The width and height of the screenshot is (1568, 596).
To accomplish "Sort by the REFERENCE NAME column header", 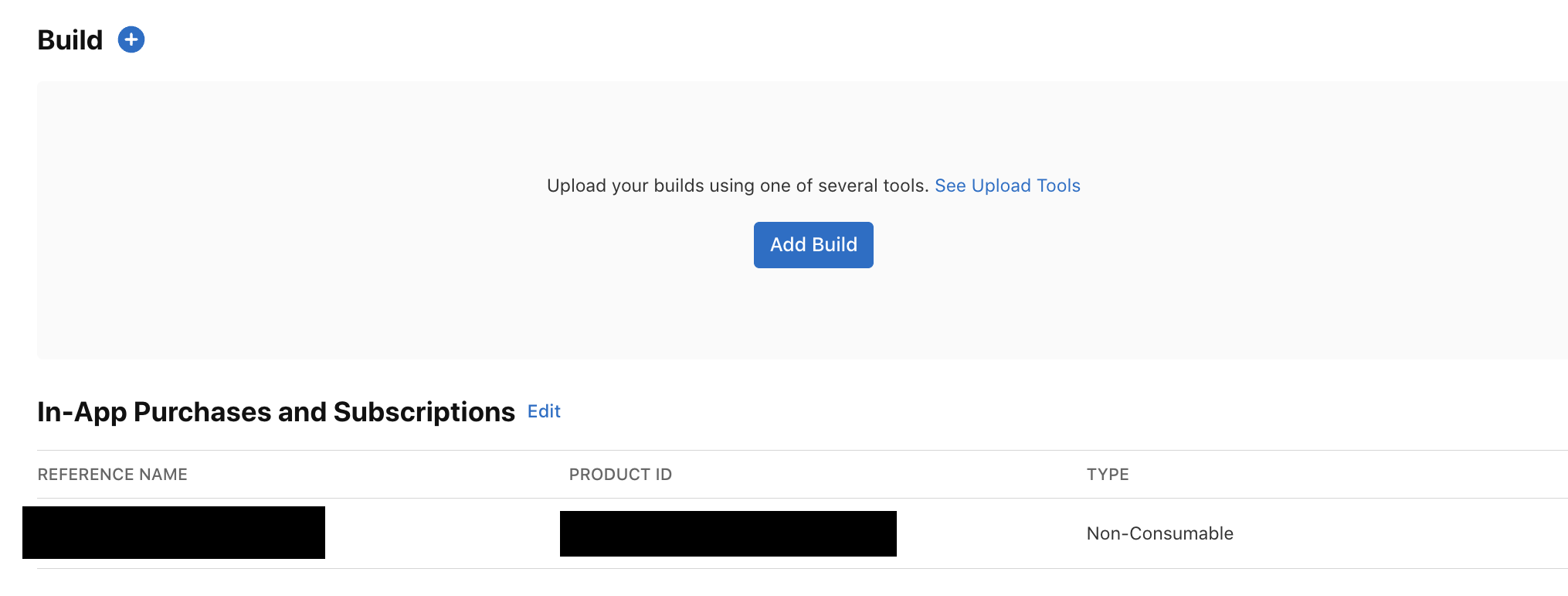I will click(113, 475).
